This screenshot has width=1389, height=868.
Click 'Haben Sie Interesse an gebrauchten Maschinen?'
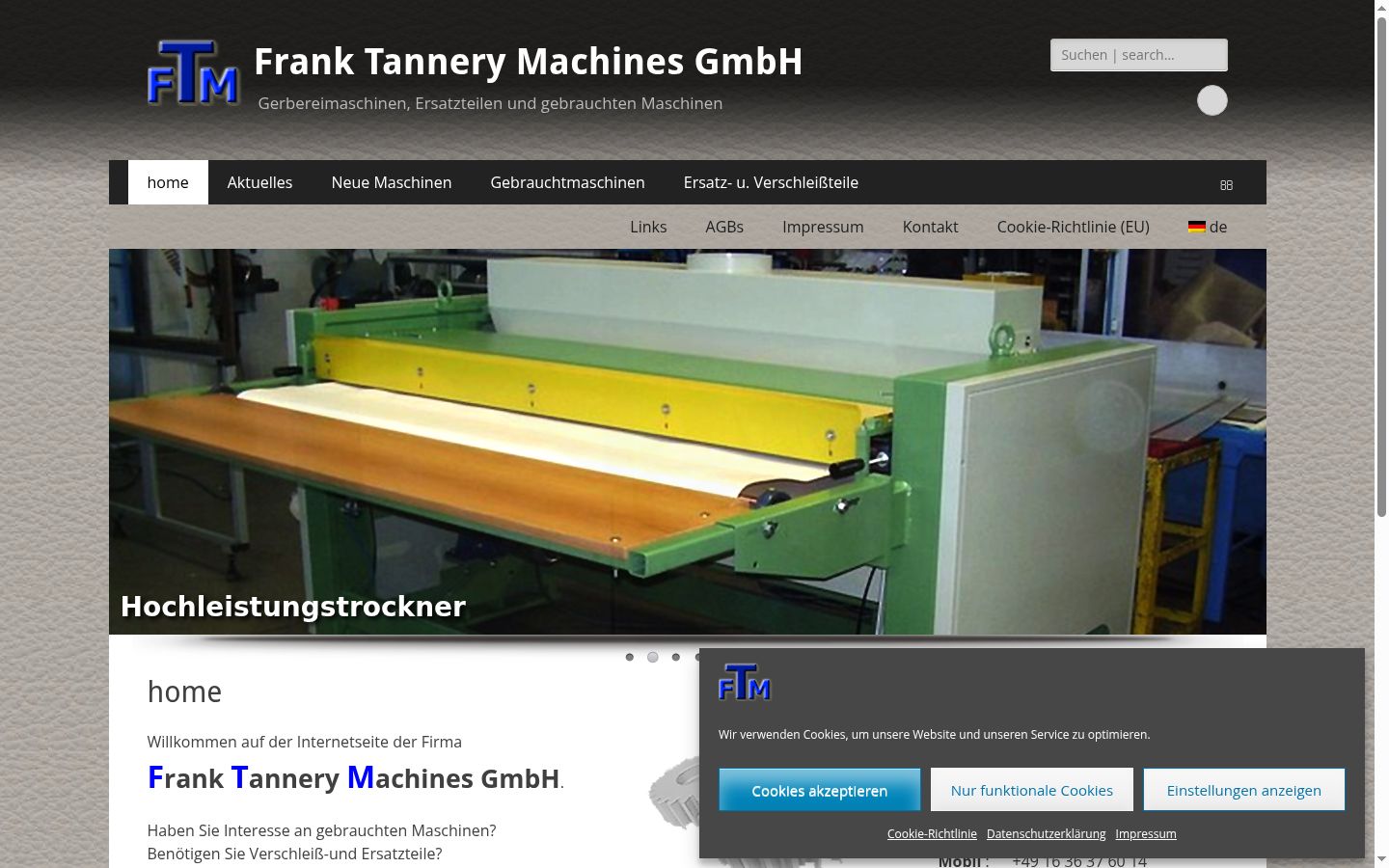pos(322,830)
